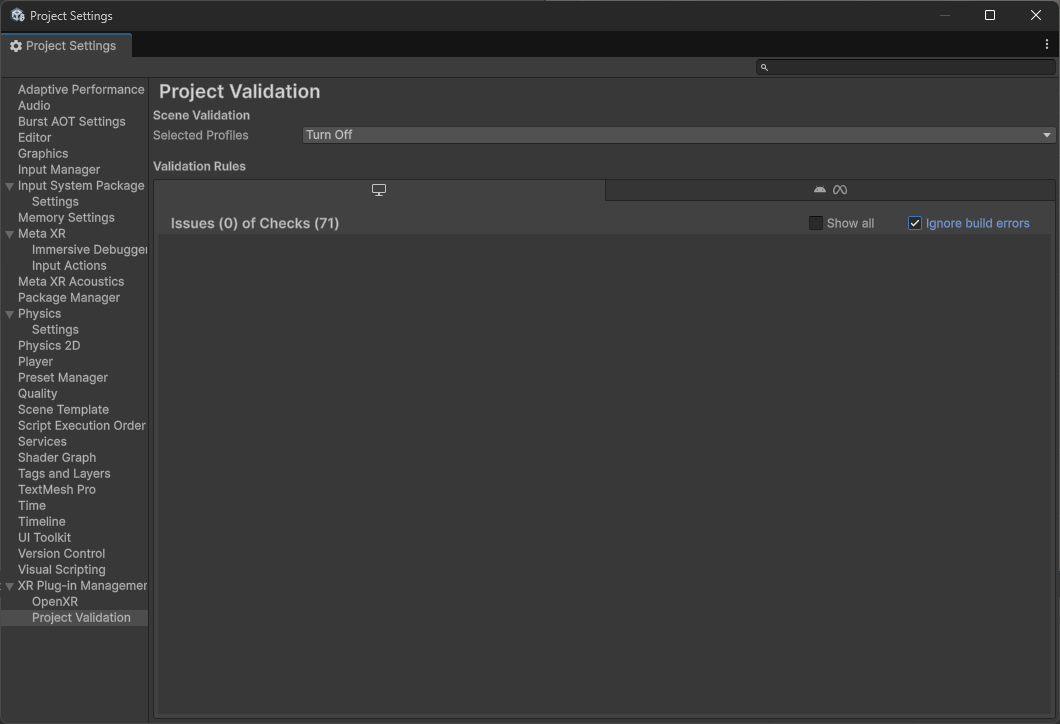Image resolution: width=1060 pixels, height=724 pixels.
Task: Close the Project Settings window
Action: coord(1036,15)
